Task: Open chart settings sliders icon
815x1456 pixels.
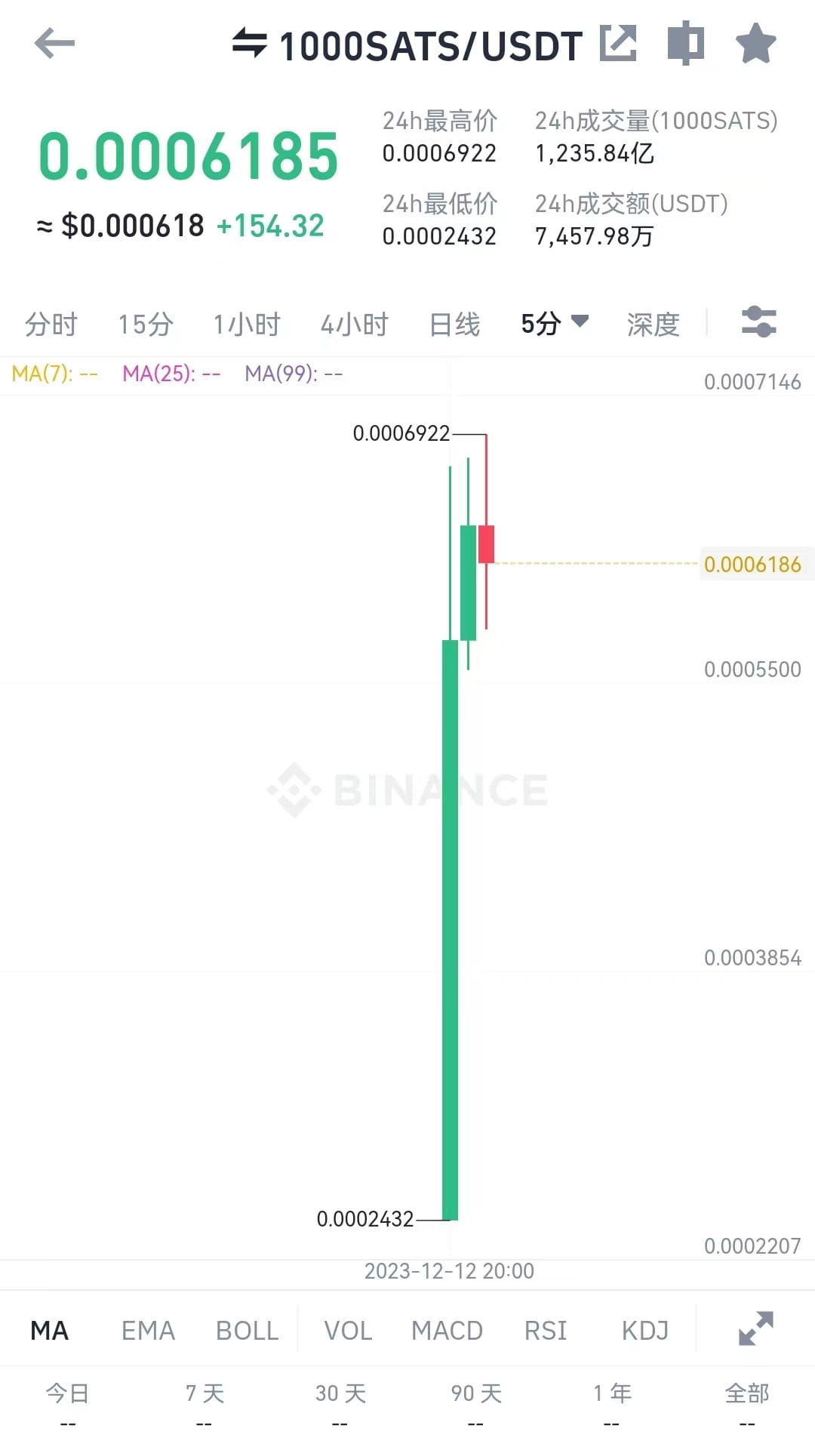Action: click(x=758, y=322)
